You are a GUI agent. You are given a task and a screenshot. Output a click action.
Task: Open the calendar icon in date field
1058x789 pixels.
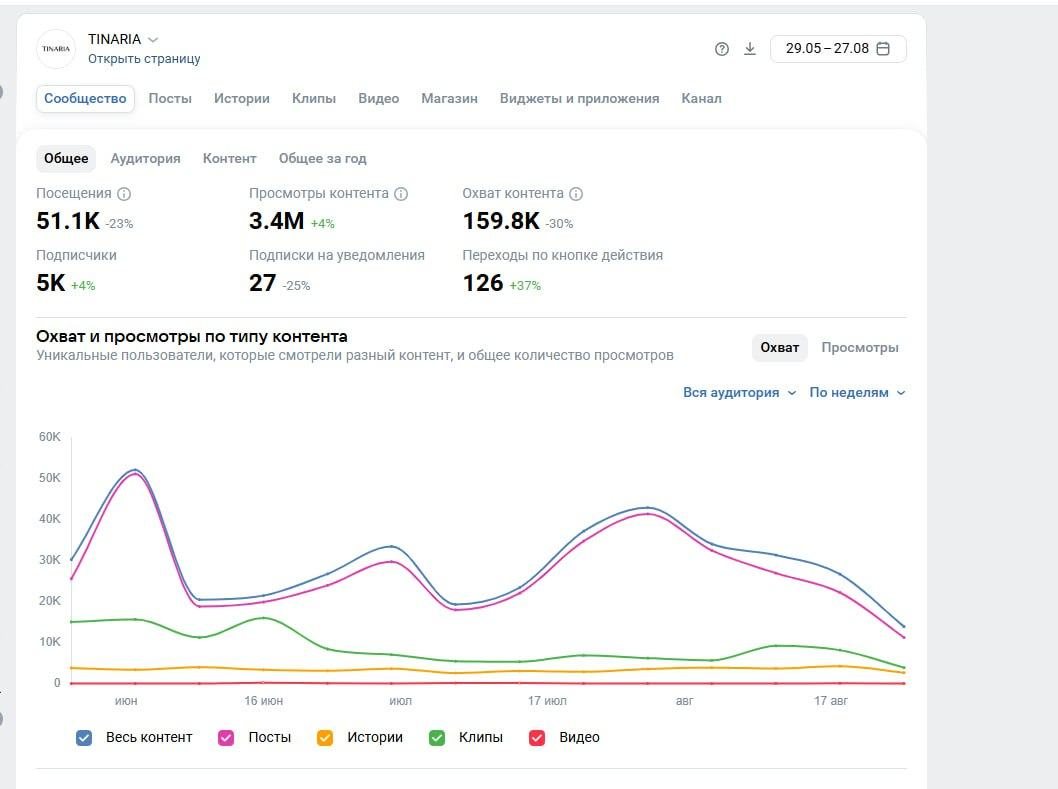[x=883, y=49]
